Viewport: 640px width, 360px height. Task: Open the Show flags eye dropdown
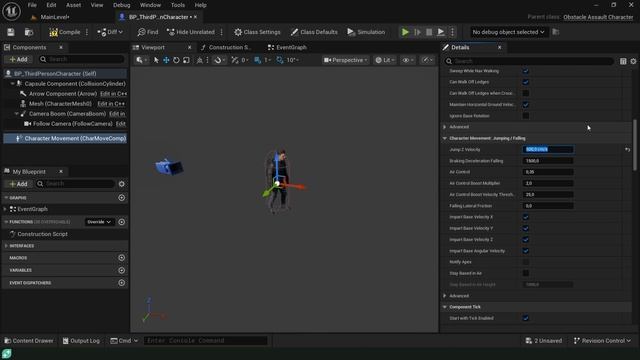pyautogui.click(x=408, y=60)
